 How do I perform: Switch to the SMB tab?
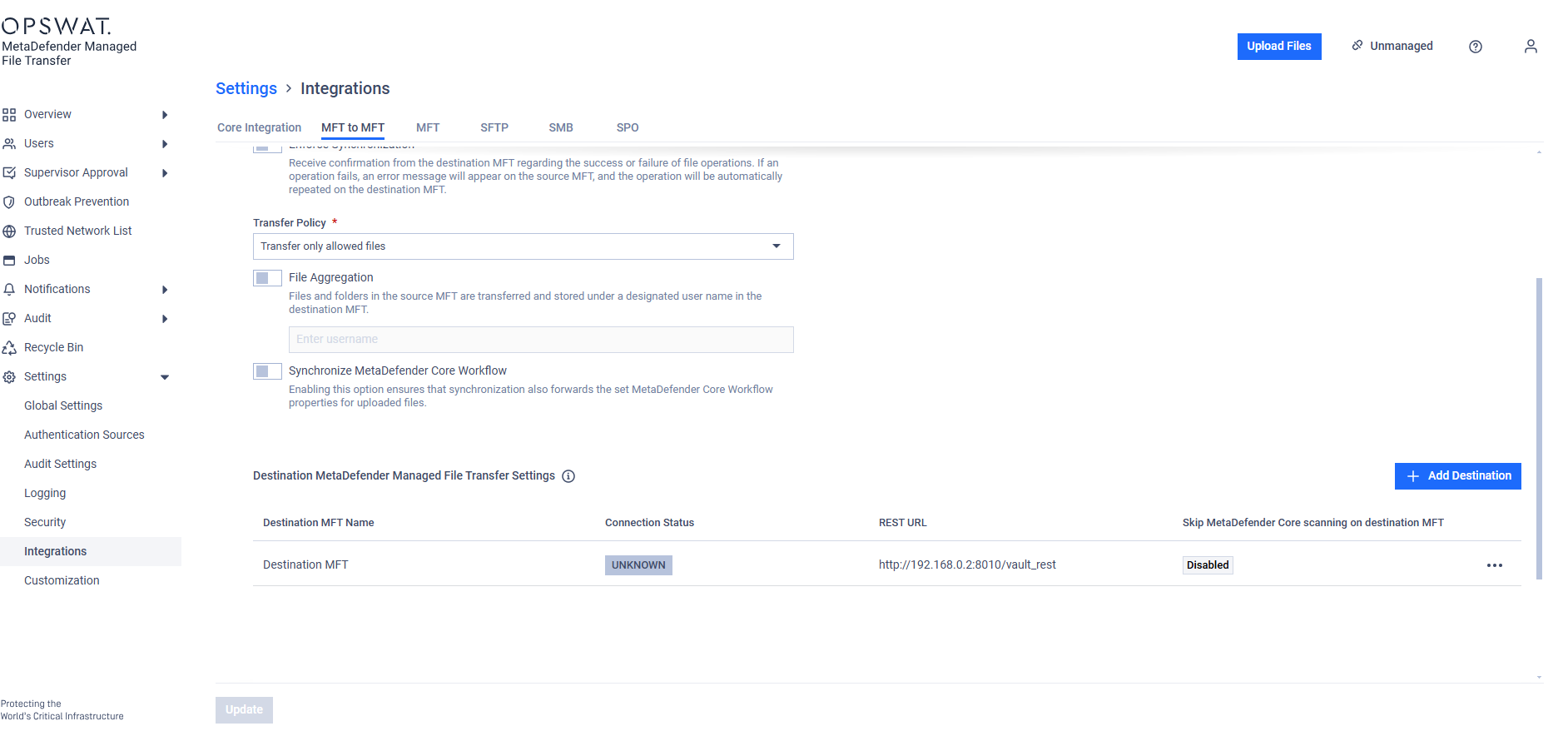point(561,127)
